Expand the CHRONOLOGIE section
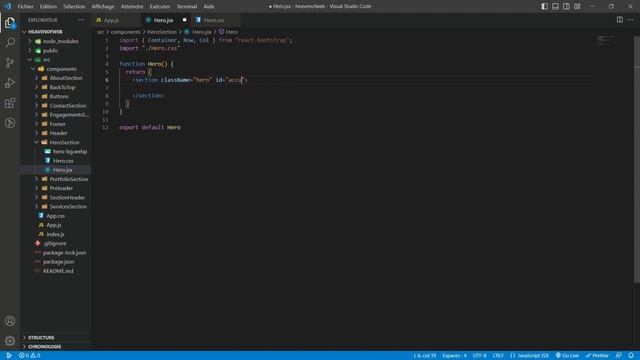 coord(55,347)
